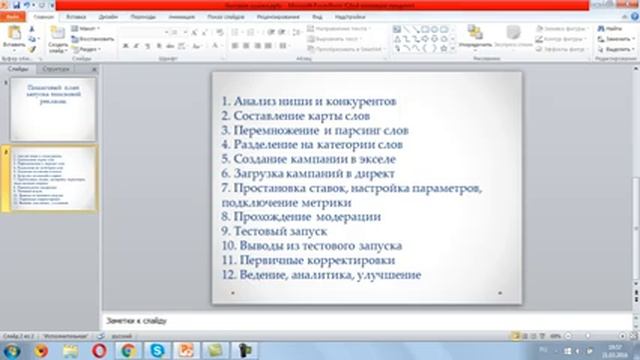Apply strikethrough formatting
Image resolution: width=640 pixels, height=360 pixels.
coord(170,46)
